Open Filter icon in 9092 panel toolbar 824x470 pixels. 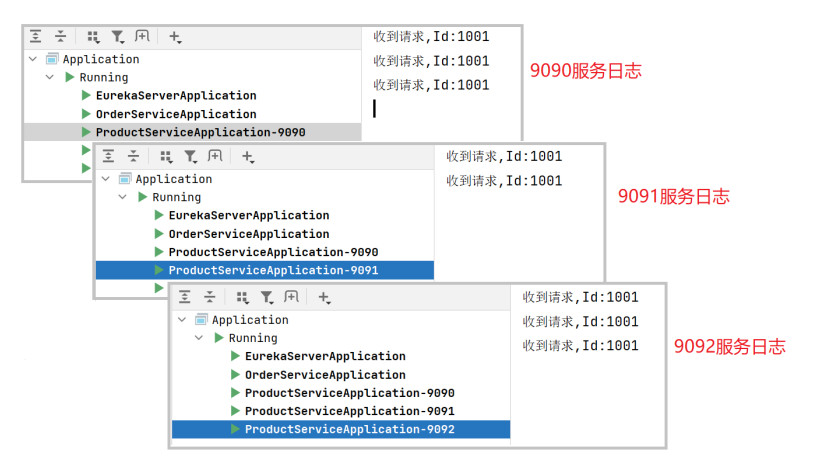[267, 297]
